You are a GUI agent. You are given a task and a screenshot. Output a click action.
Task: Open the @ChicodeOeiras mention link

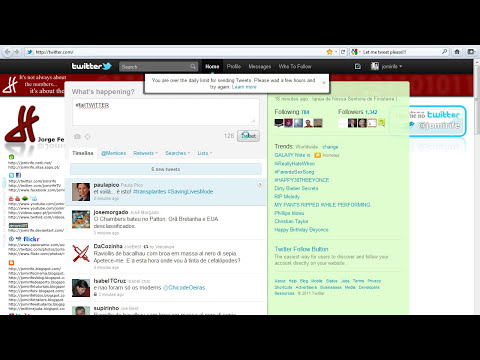click(184, 287)
